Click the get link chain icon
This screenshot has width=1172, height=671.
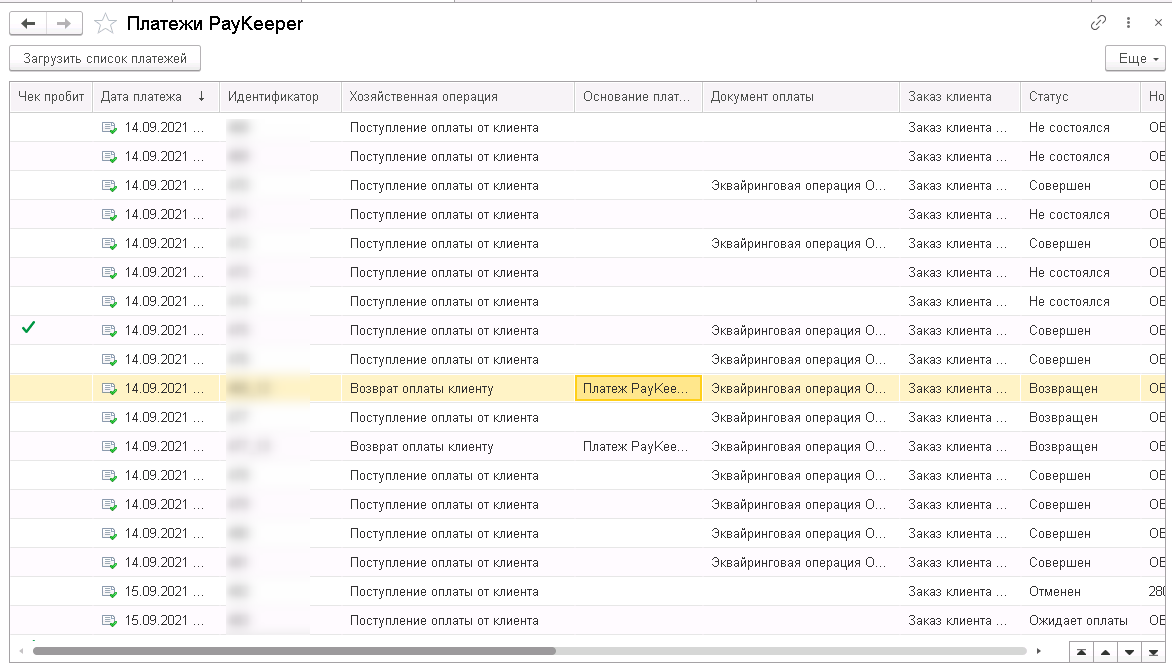1098,23
